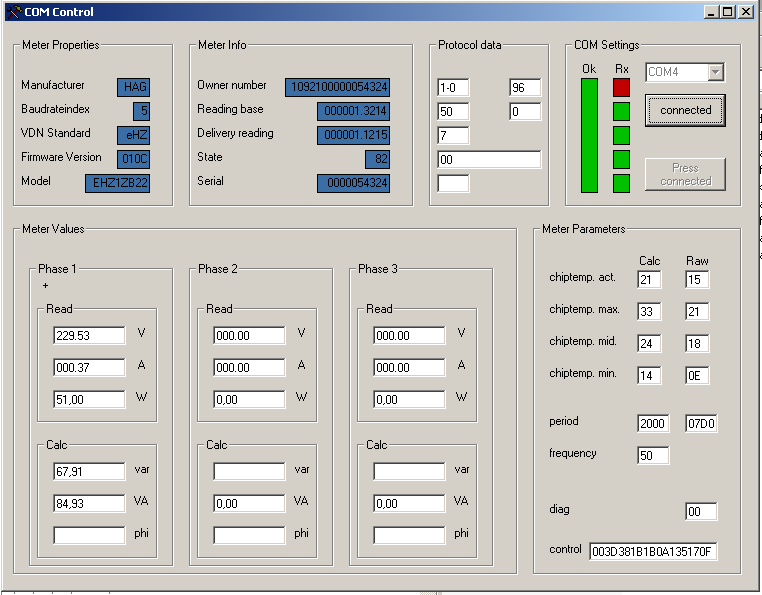The image size is (762, 595).
Task: Maximize the COM Control window
Action: coord(727,12)
